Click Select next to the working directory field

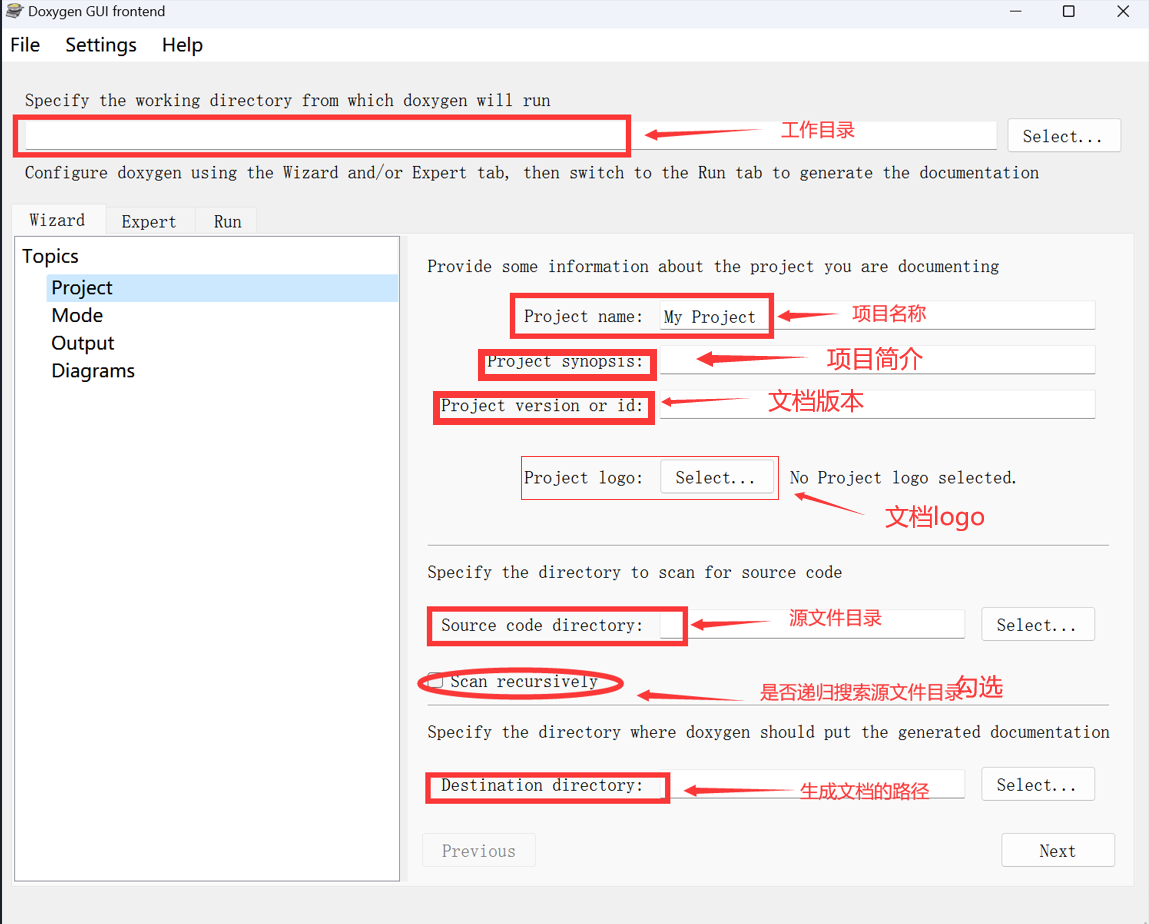[1063, 135]
